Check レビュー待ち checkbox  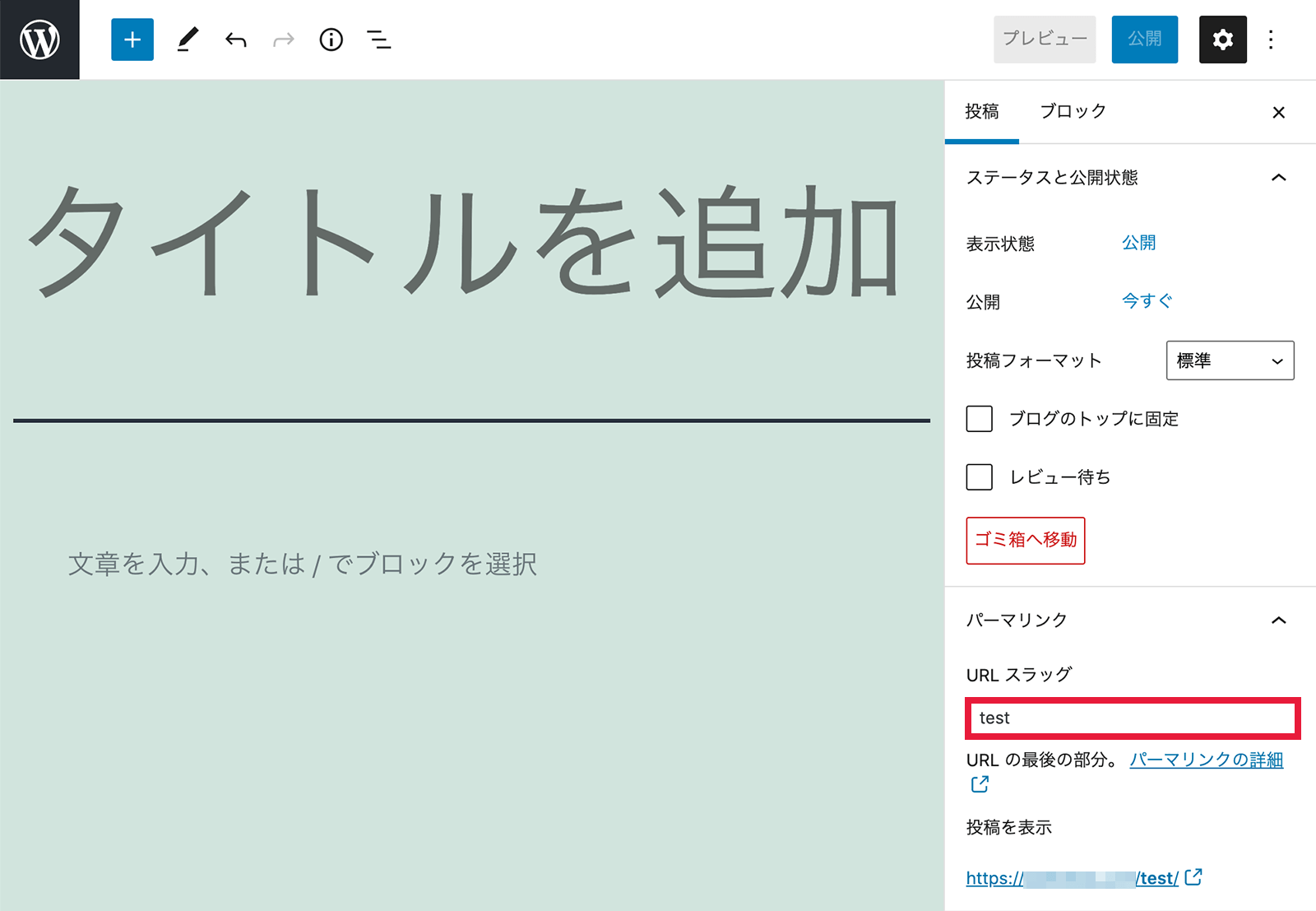pyautogui.click(x=979, y=477)
